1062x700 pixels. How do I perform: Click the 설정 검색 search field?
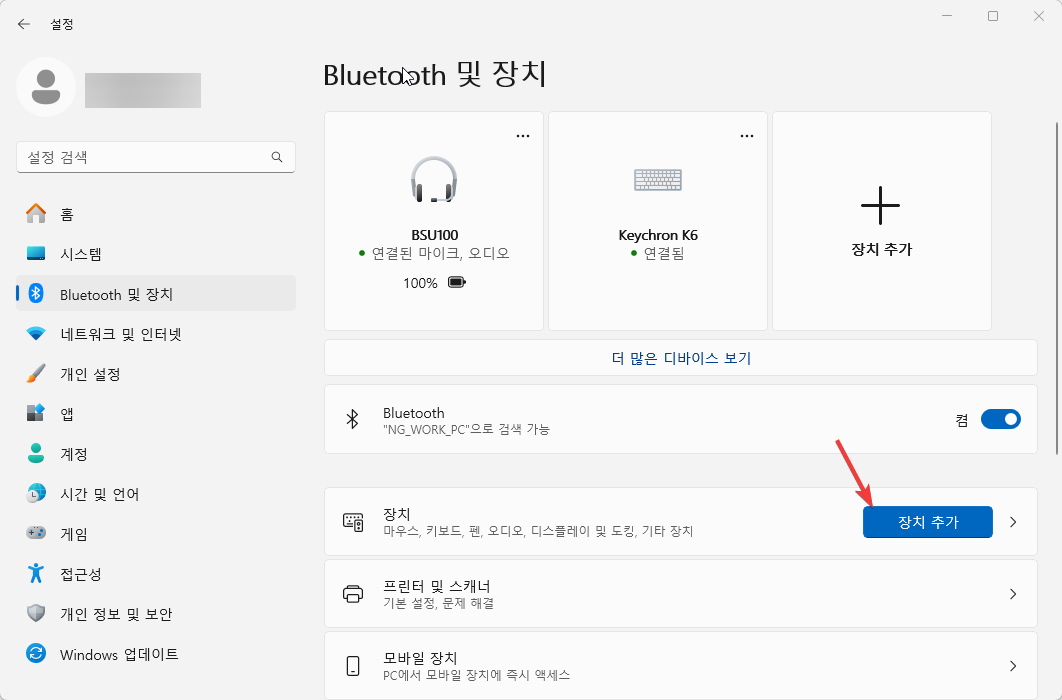(x=156, y=157)
